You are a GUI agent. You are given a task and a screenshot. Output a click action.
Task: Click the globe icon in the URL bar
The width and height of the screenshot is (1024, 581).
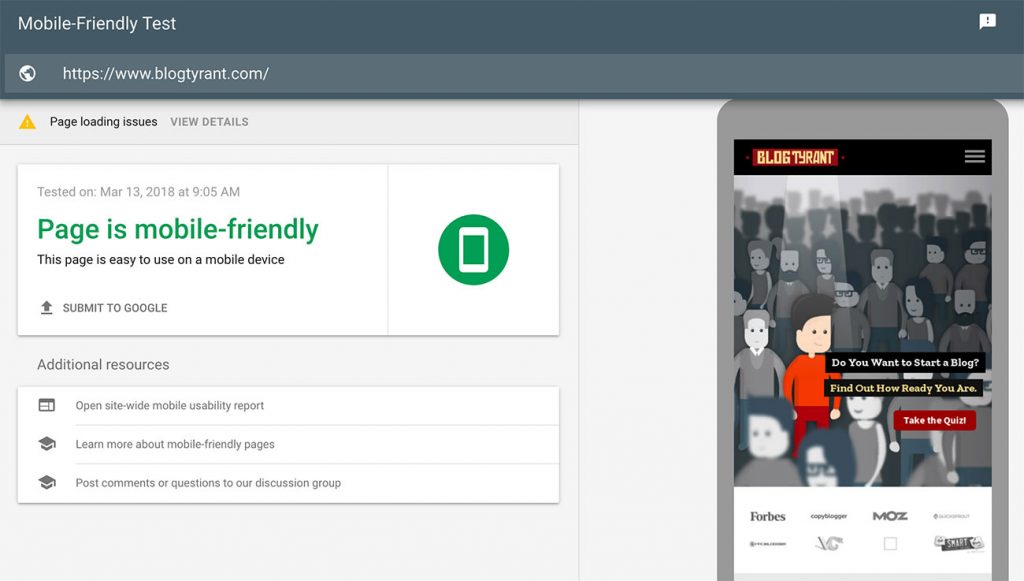click(28, 73)
